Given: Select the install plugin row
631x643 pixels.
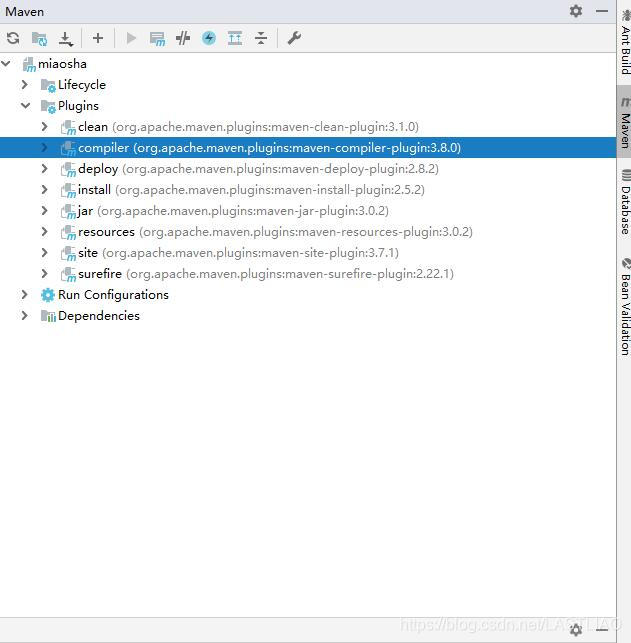Looking at the screenshot, I should (x=308, y=189).
